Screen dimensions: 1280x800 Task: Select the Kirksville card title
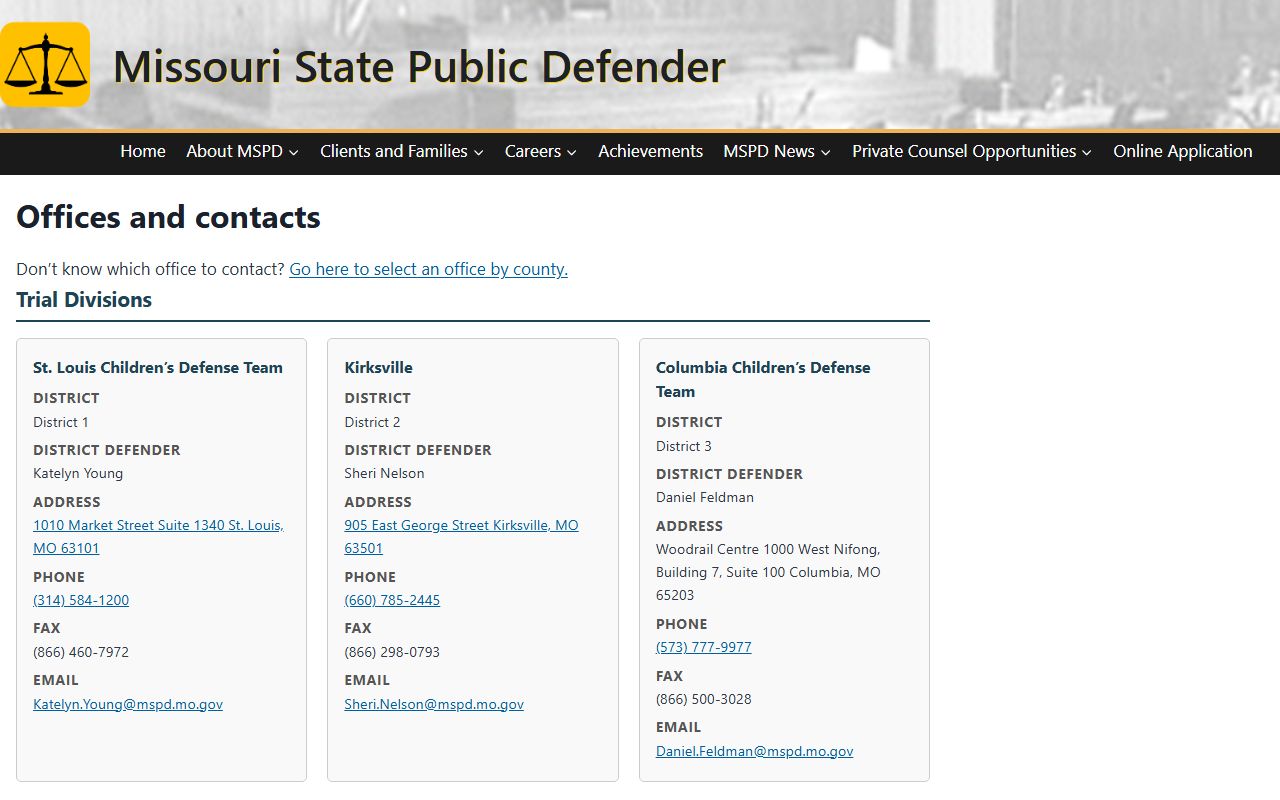tap(378, 367)
